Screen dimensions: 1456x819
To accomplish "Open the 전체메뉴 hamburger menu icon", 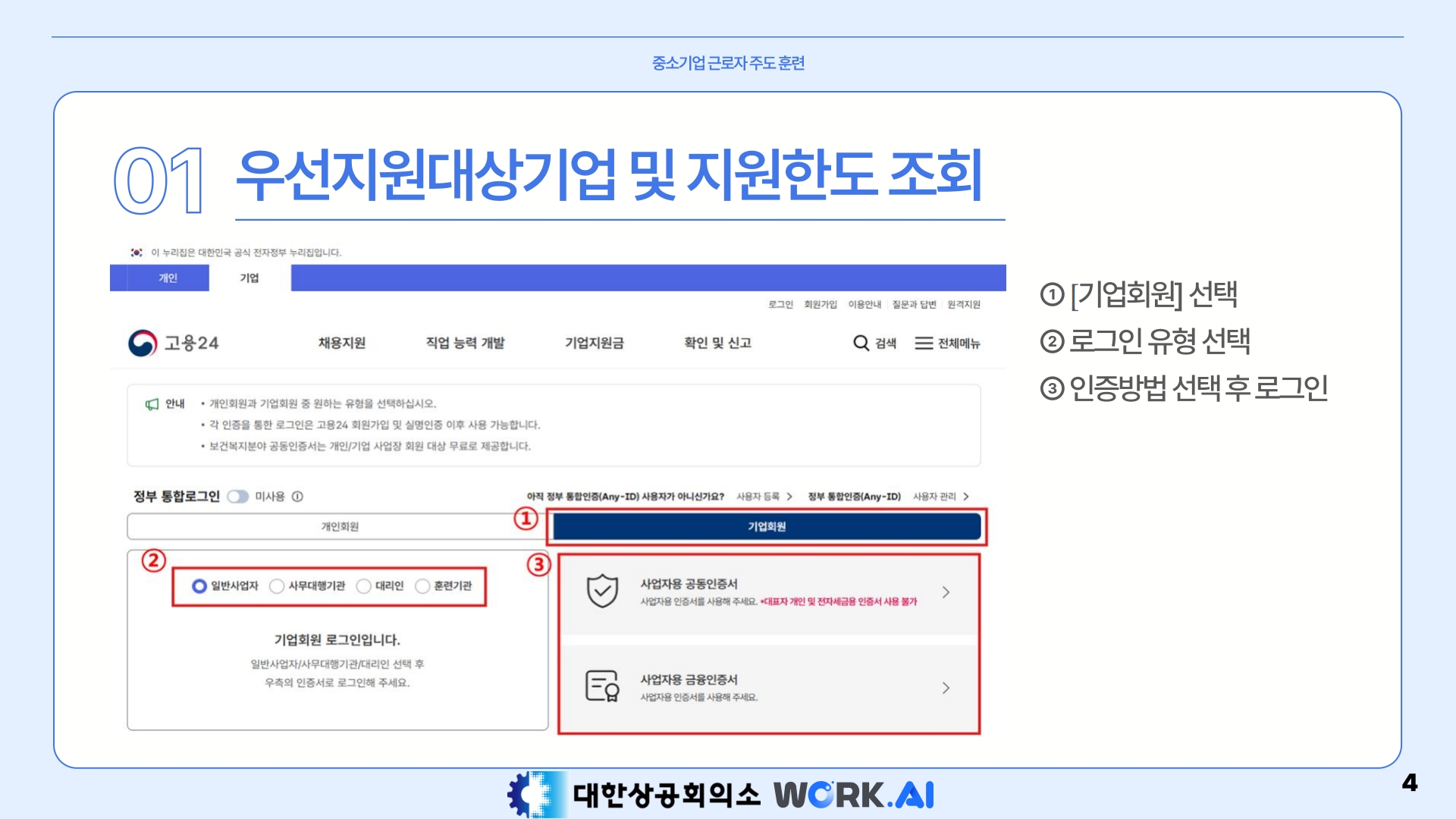I will click(x=923, y=344).
